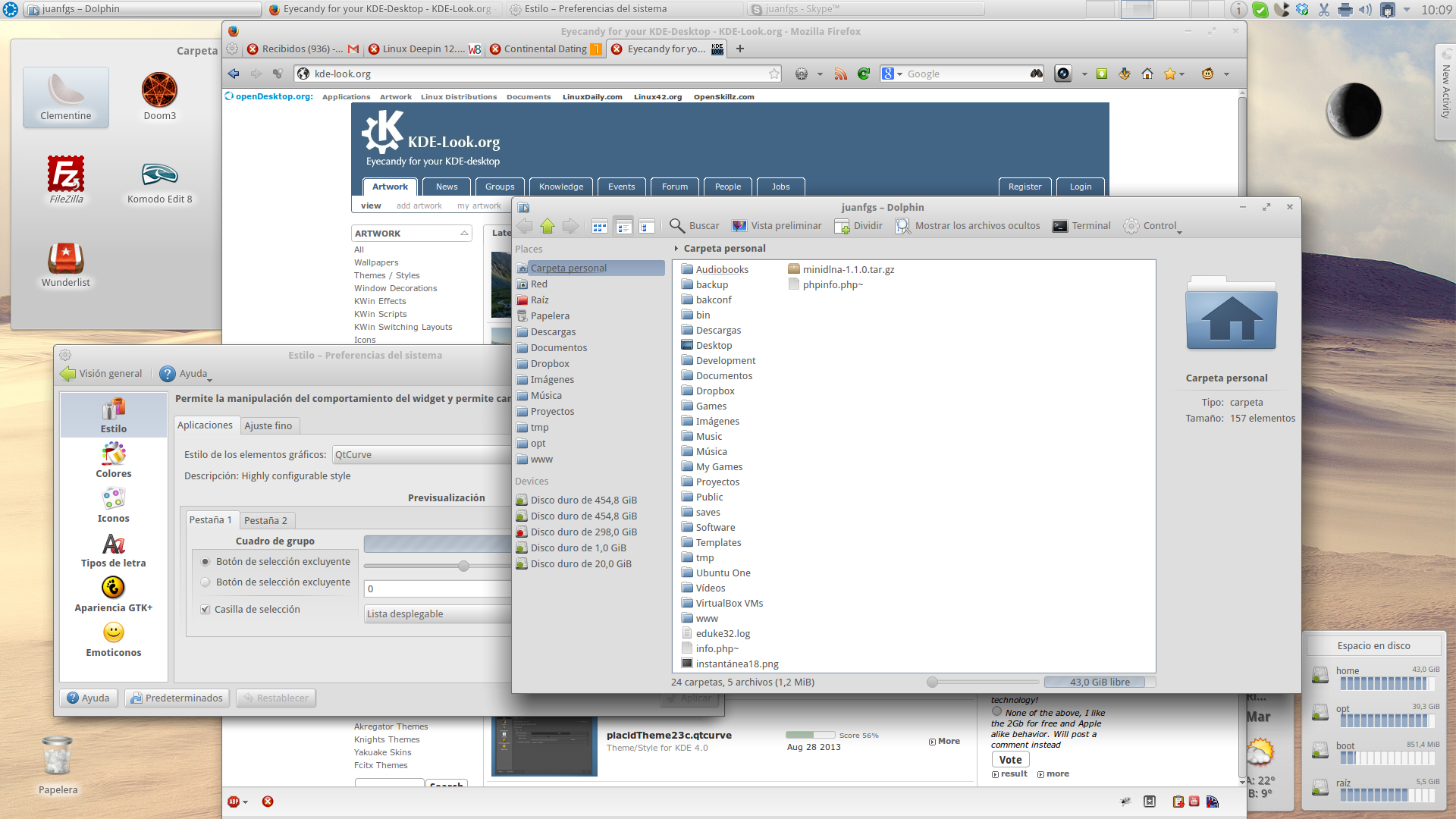Open the KDE application launcher menu
This screenshot has width=1456, height=819.
11,10
